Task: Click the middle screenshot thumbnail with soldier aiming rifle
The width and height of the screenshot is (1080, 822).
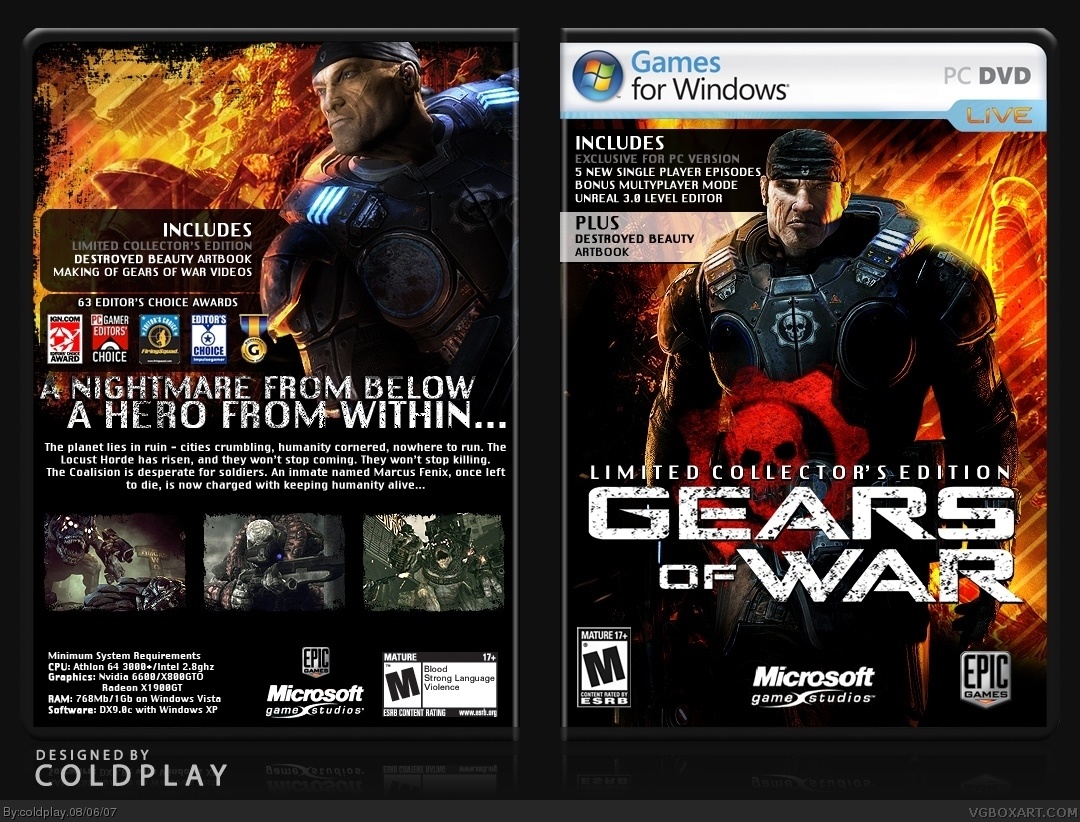Action: coord(273,562)
